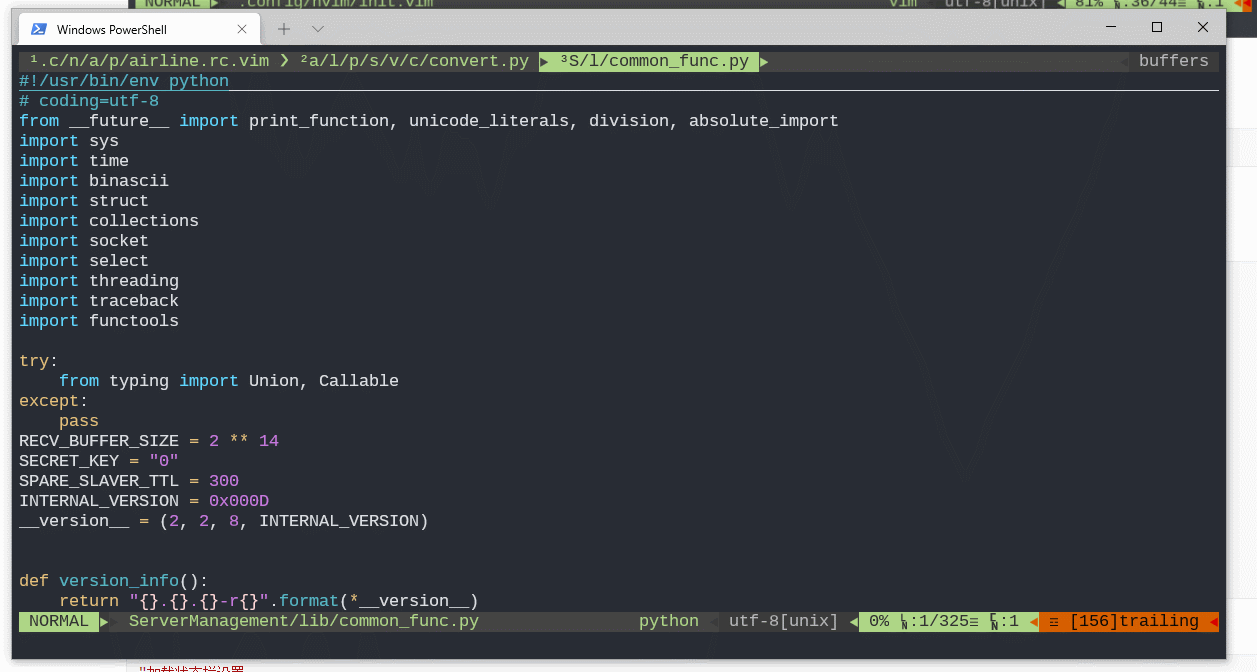Place cursor on the RECV_BUFFER_SIZE line

tap(99, 441)
